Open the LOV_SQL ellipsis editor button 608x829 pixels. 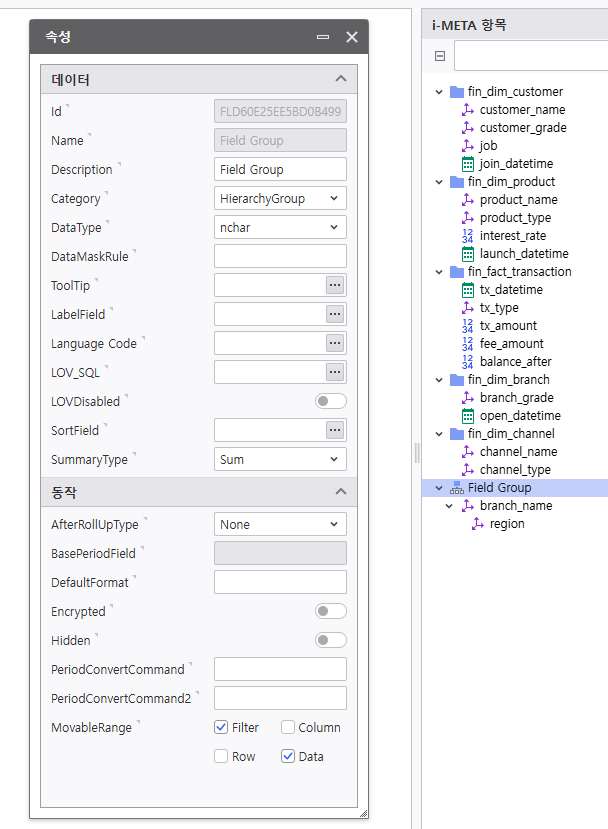(335, 372)
